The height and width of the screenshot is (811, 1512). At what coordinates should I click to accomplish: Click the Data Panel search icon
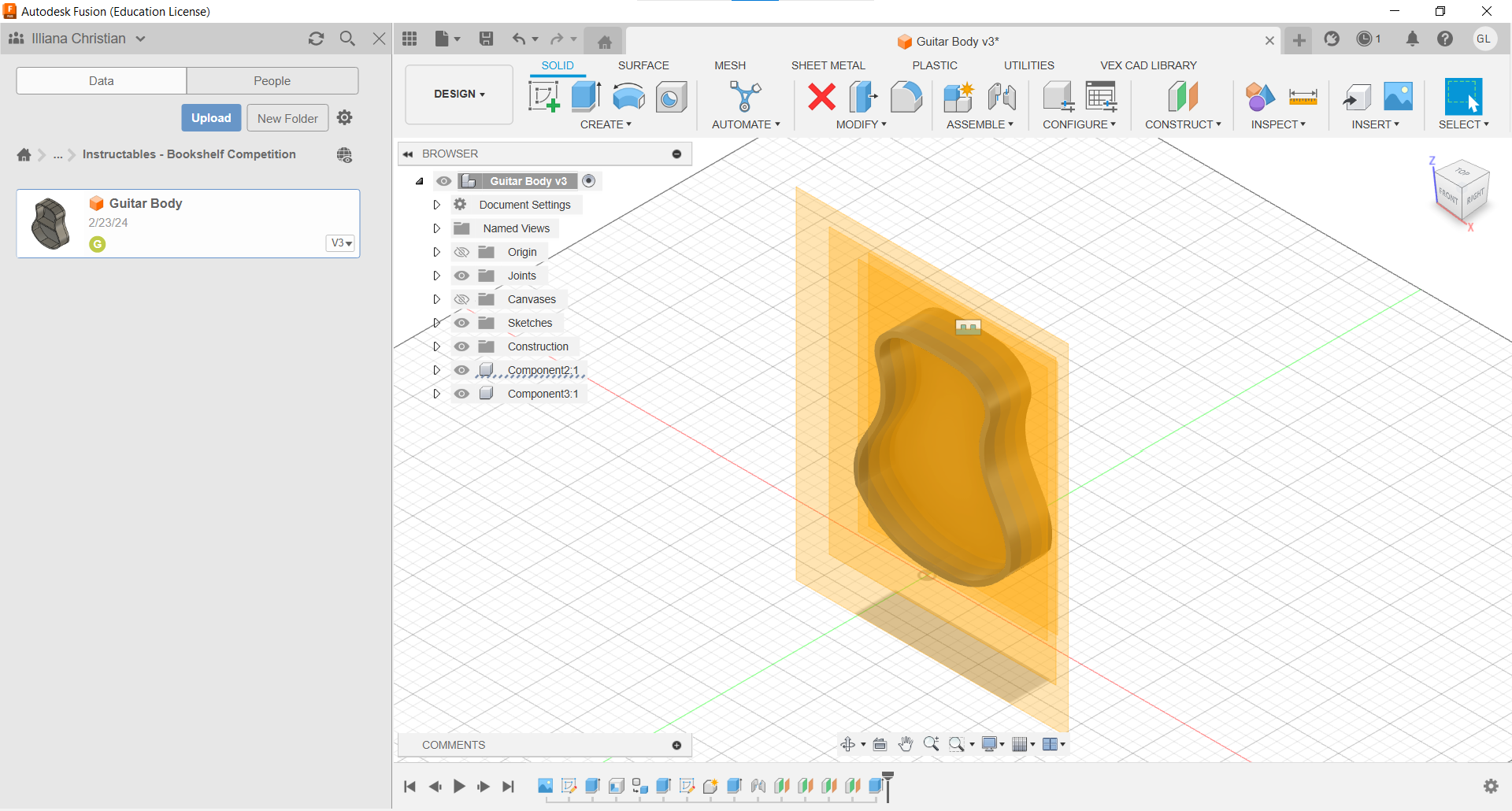347,39
